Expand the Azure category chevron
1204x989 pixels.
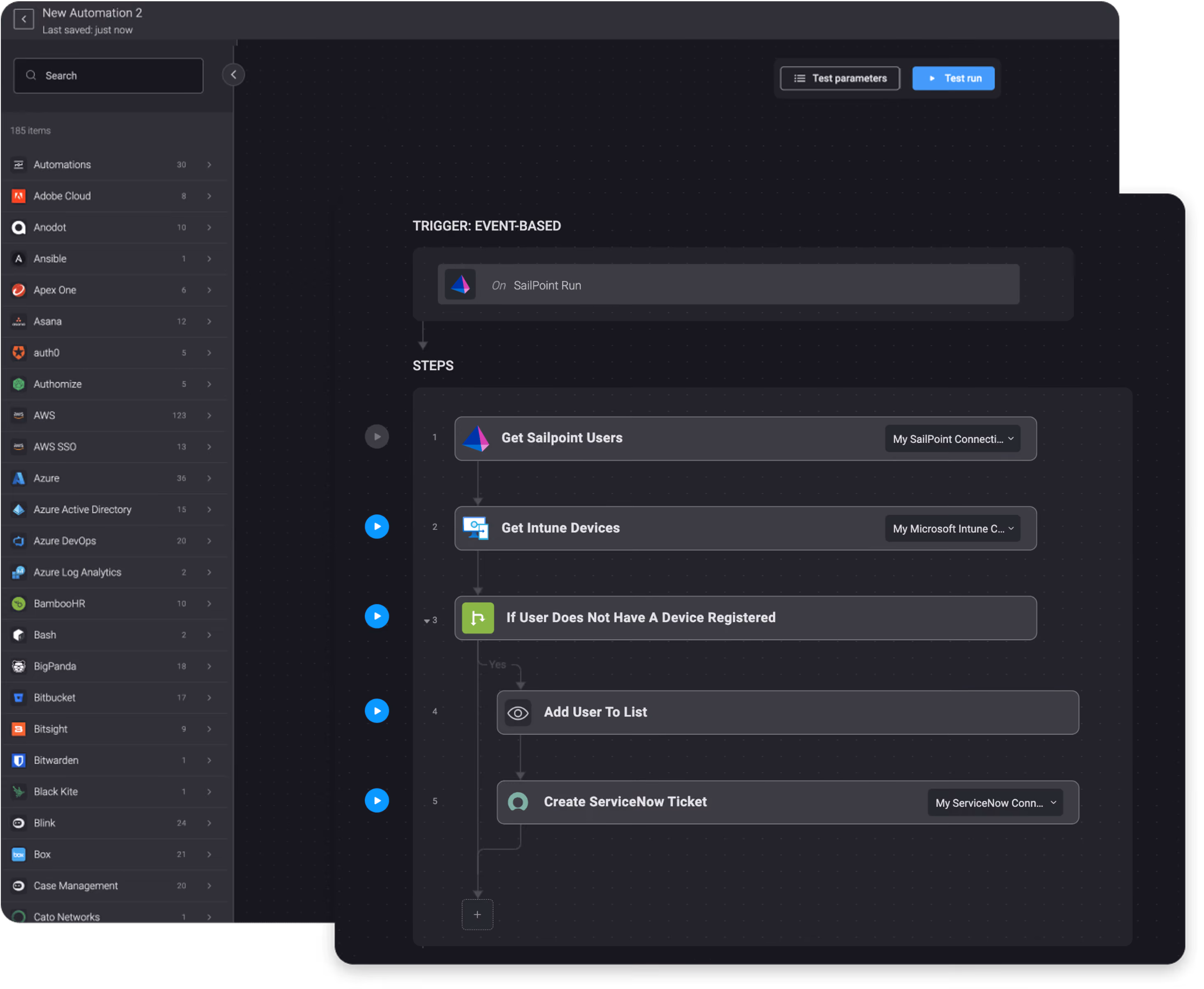click(210, 478)
